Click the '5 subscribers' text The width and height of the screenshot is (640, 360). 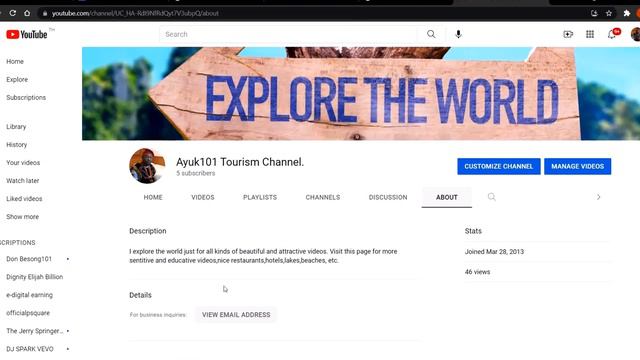coord(196,173)
